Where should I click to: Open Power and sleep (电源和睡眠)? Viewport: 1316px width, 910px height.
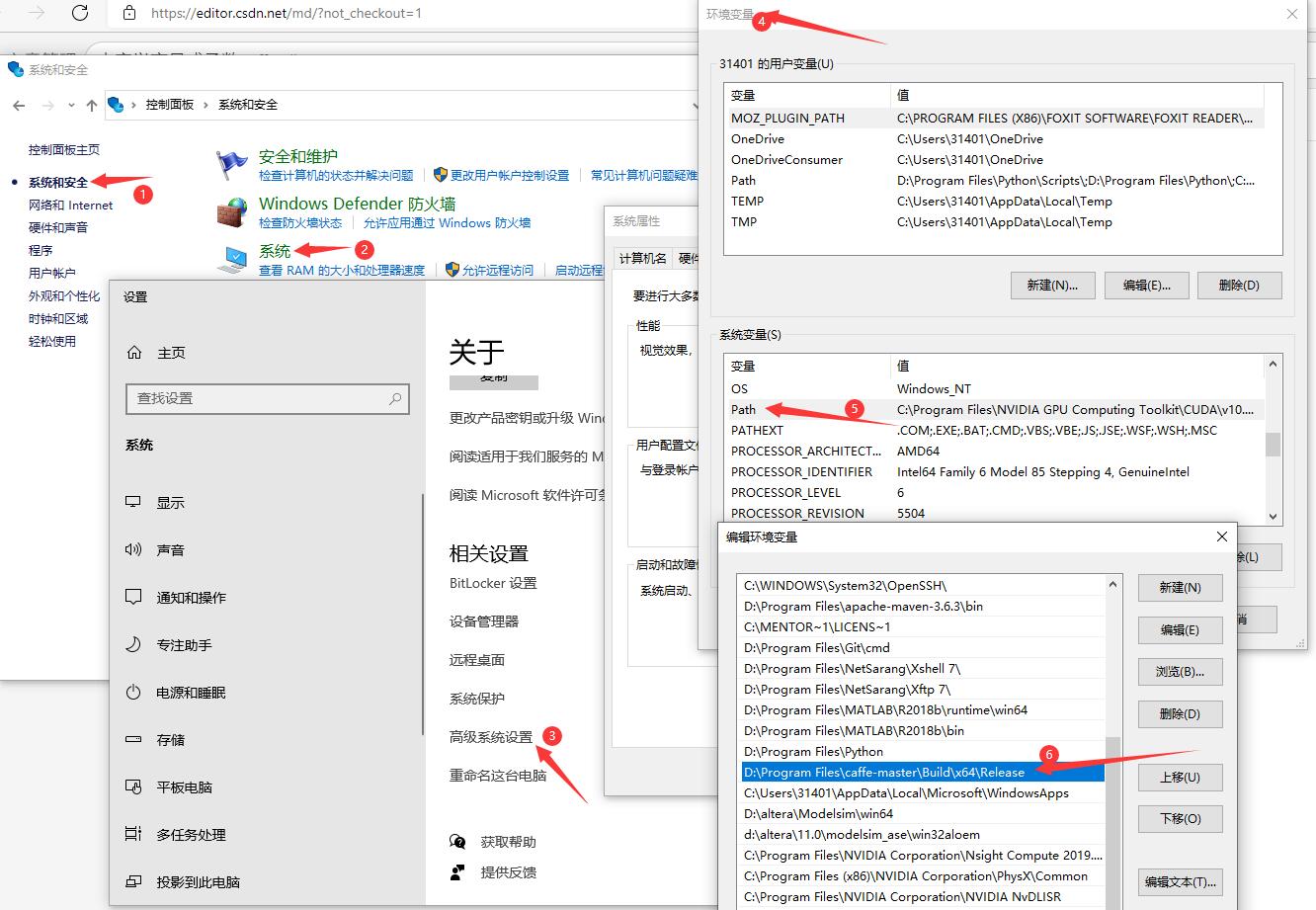(x=191, y=692)
